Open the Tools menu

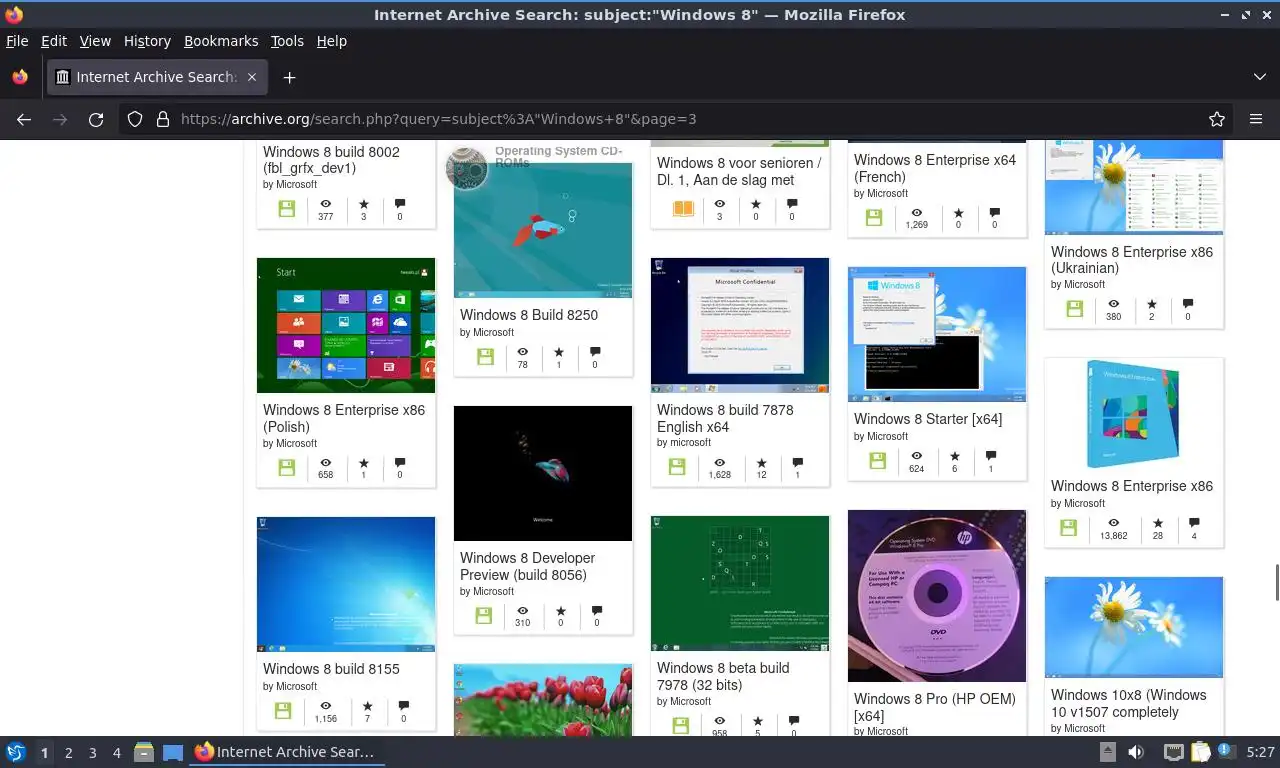click(x=287, y=41)
